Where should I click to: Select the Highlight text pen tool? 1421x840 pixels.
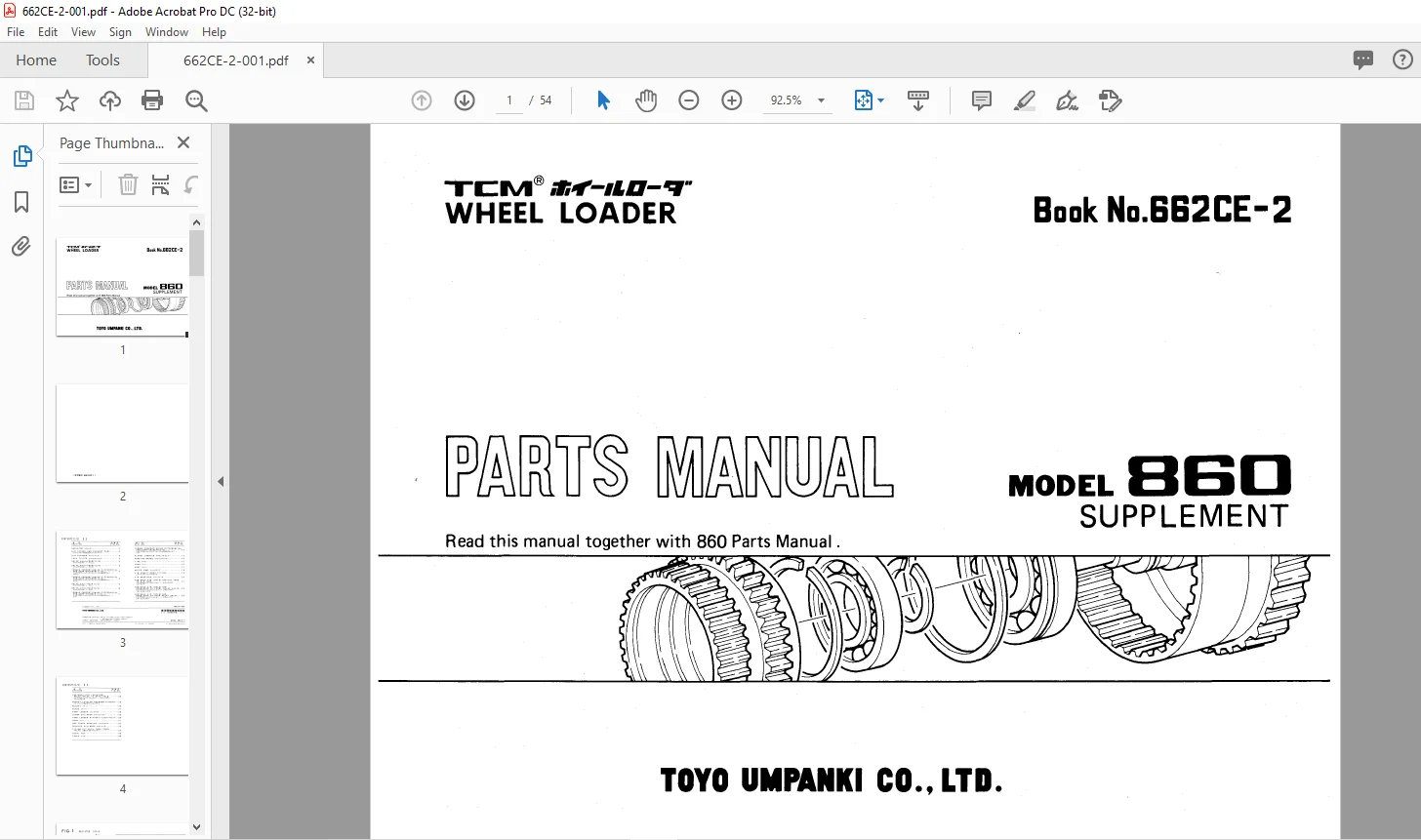tap(1024, 100)
